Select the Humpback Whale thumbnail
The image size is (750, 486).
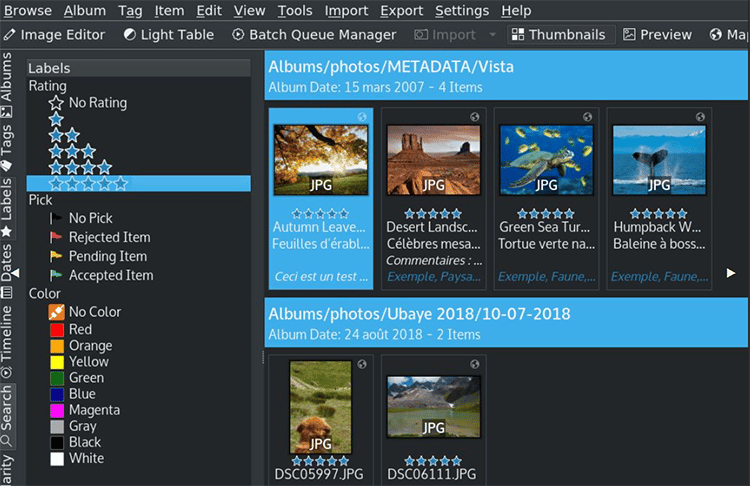click(x=659, y=160)
